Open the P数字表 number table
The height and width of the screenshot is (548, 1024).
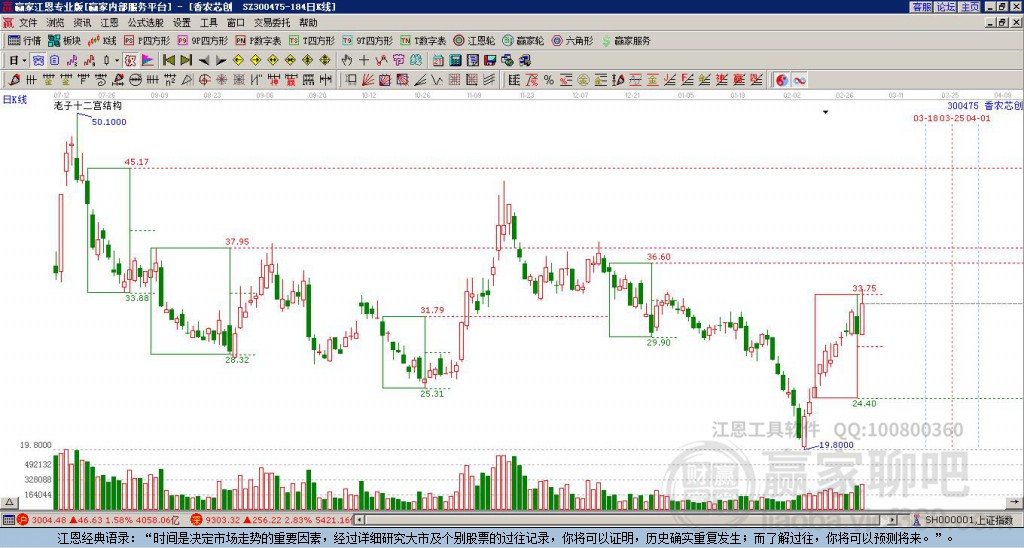(x=258, y=40)
